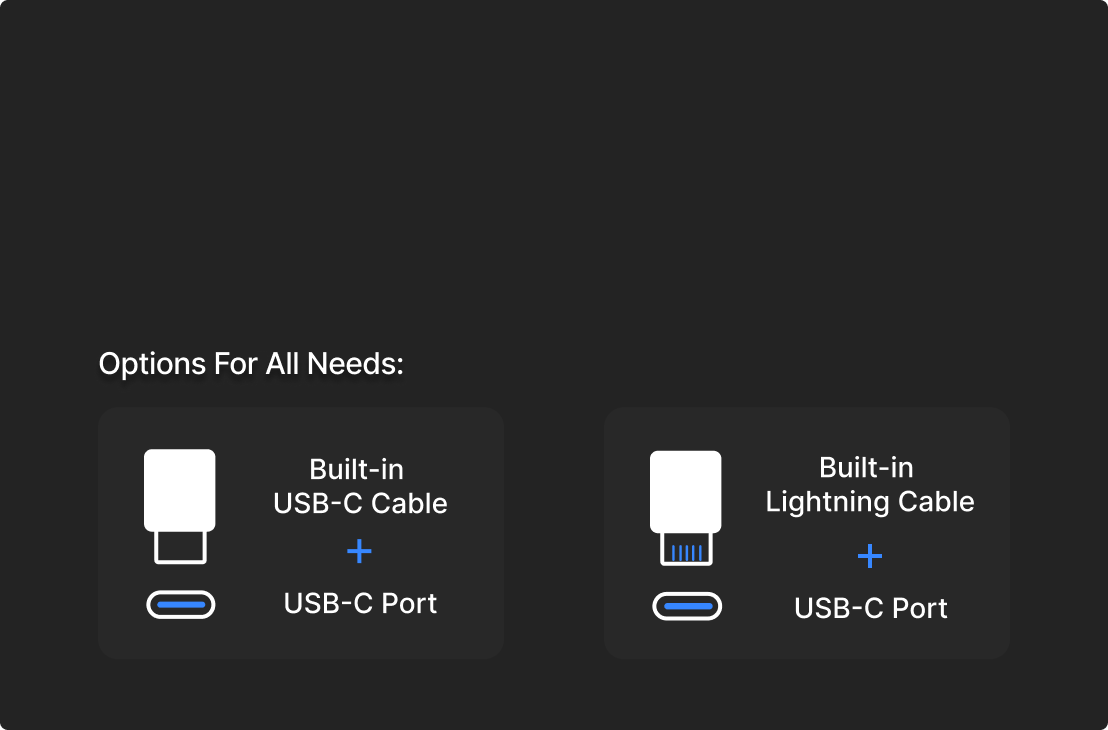Click the blue slot inside the right port icon
The image size is (1108, 730).
point(687,607)
